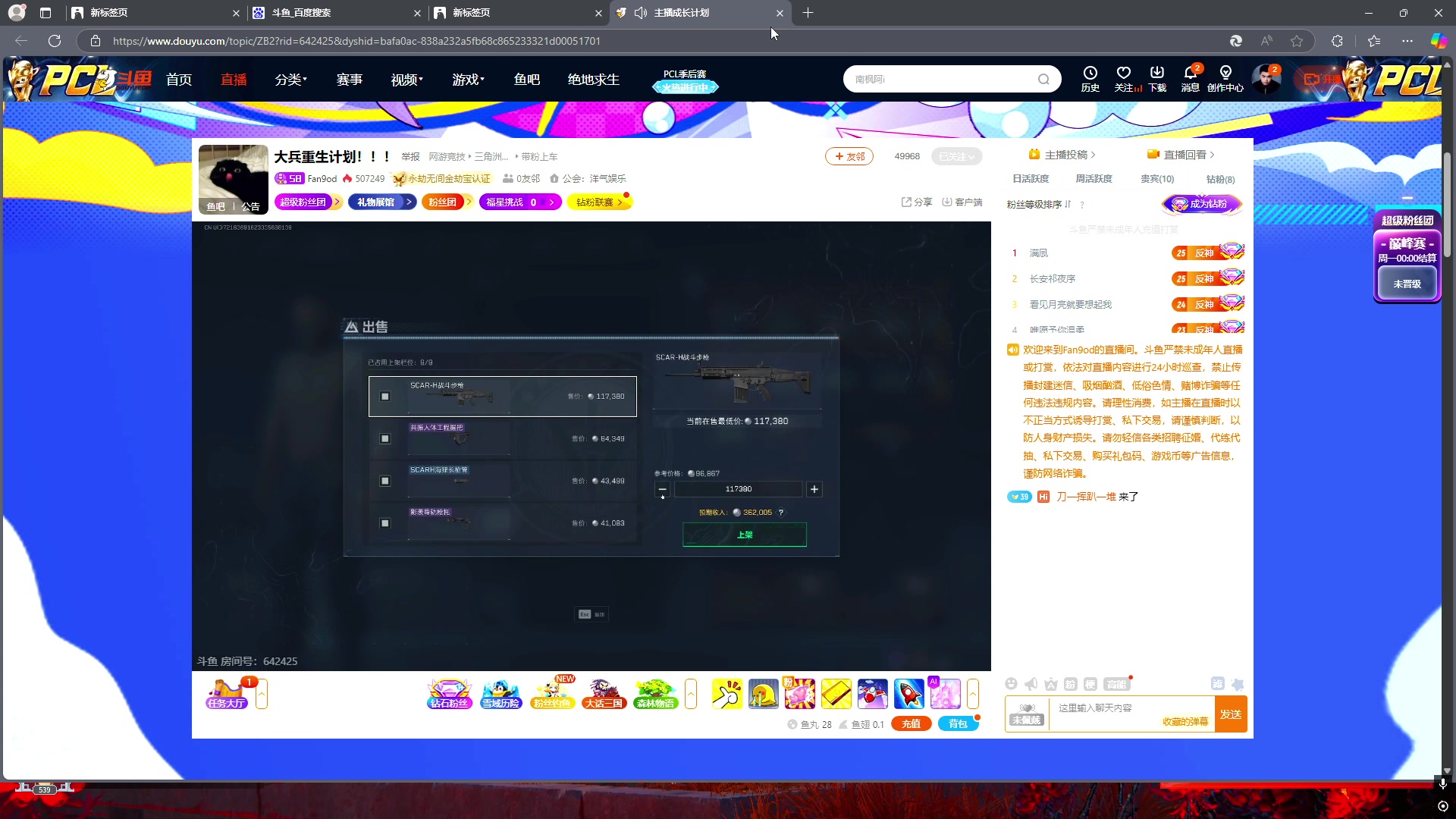Click the 成为钻粉 button
This screenshot has height=819, width=1456.
coord(1202,204)
